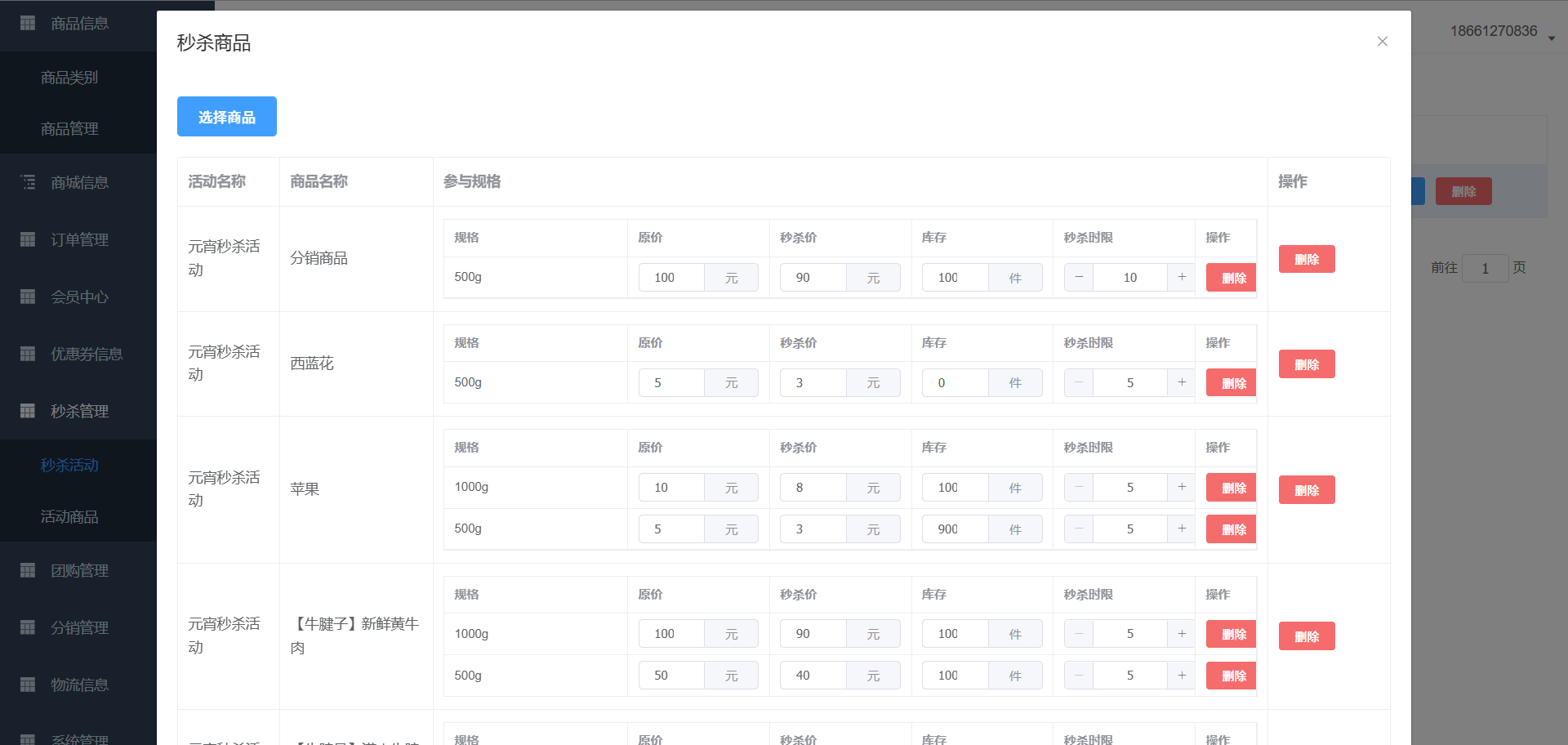The height and width of the screenshot is (745, 1568).
Task: Open 订单管理 in the sidebar
Action: pyautogui.click(x=79, y=239)
